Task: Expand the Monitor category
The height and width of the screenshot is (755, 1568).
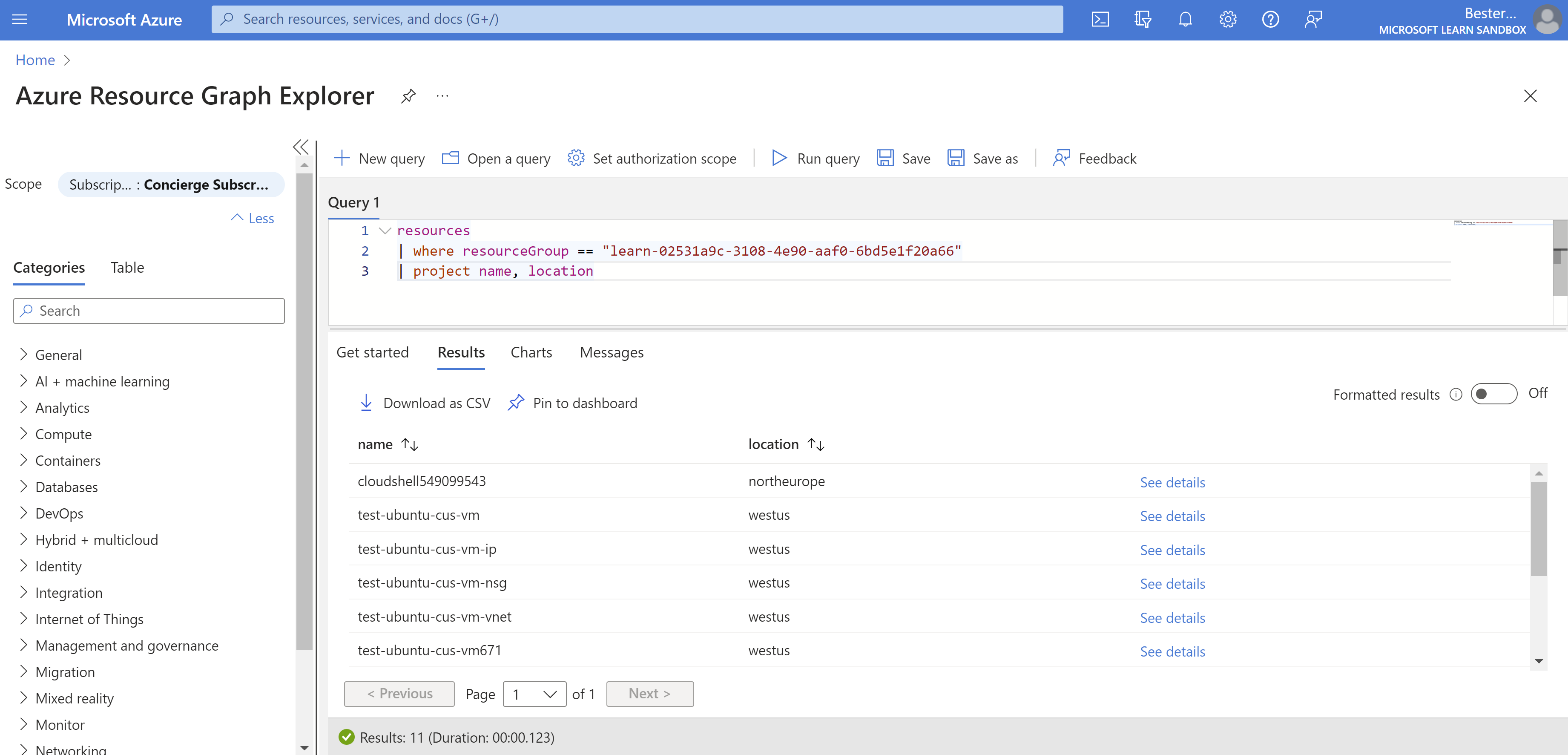Action: click(24, 725)
